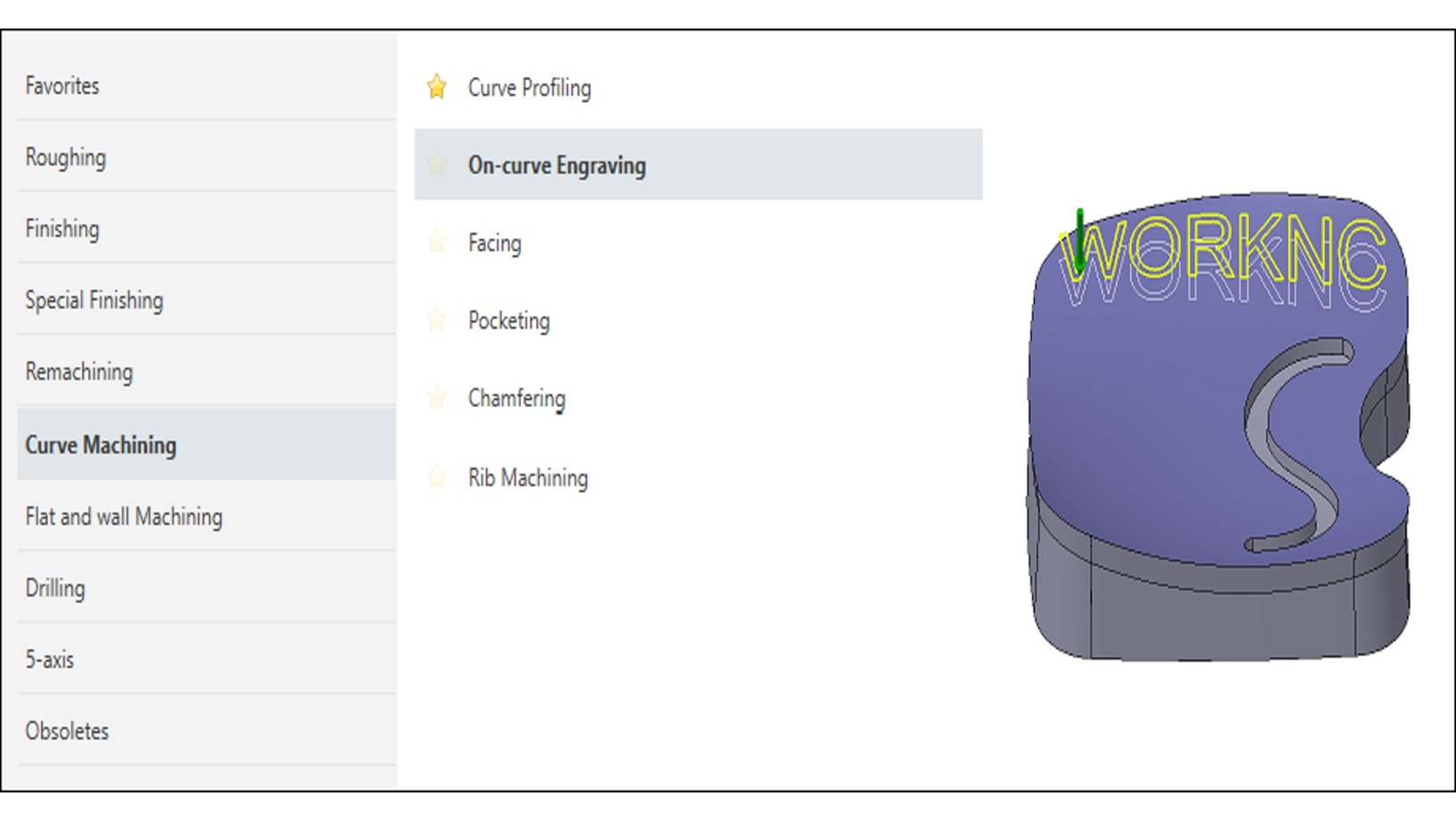Mark Facing as favorite with its star

click(436, 243)
